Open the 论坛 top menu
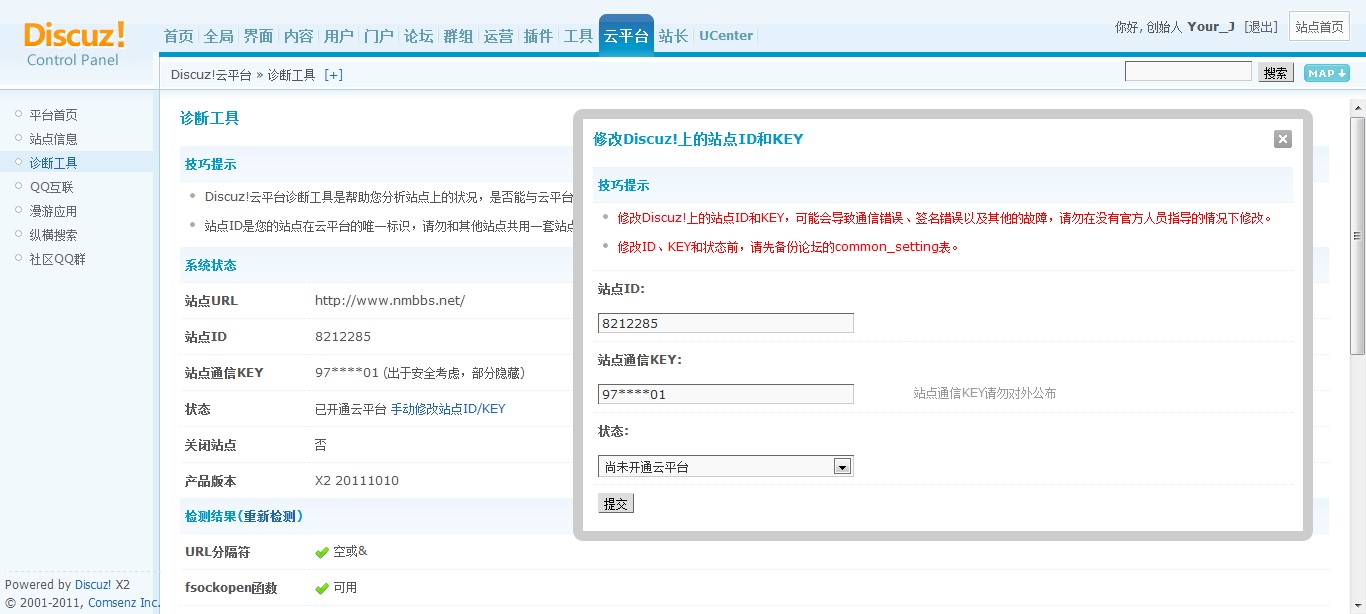Image resolution: width=1366 pixels, height=614 pixels. [418, 36]
